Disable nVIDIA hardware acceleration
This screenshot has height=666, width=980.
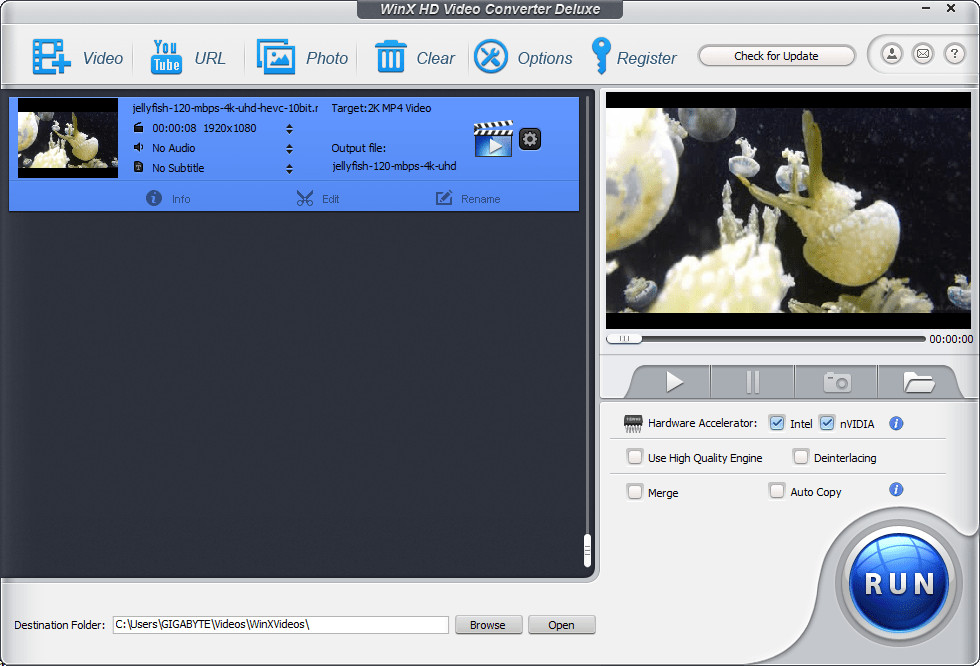point(826,422)
